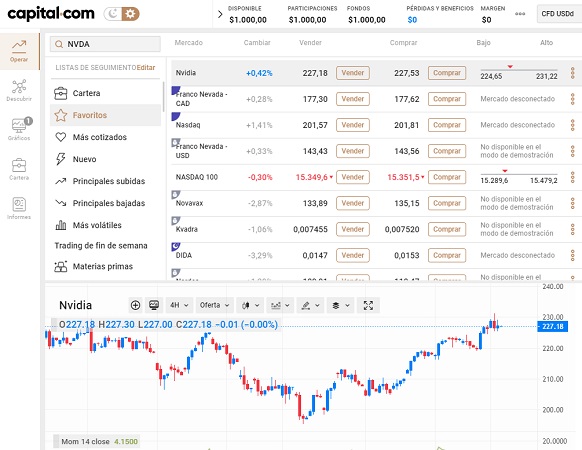Image resolution: width=582 pixels, height=450 pixels.
Task: Open the Gráficos sidebar icon
Action: 19,129
